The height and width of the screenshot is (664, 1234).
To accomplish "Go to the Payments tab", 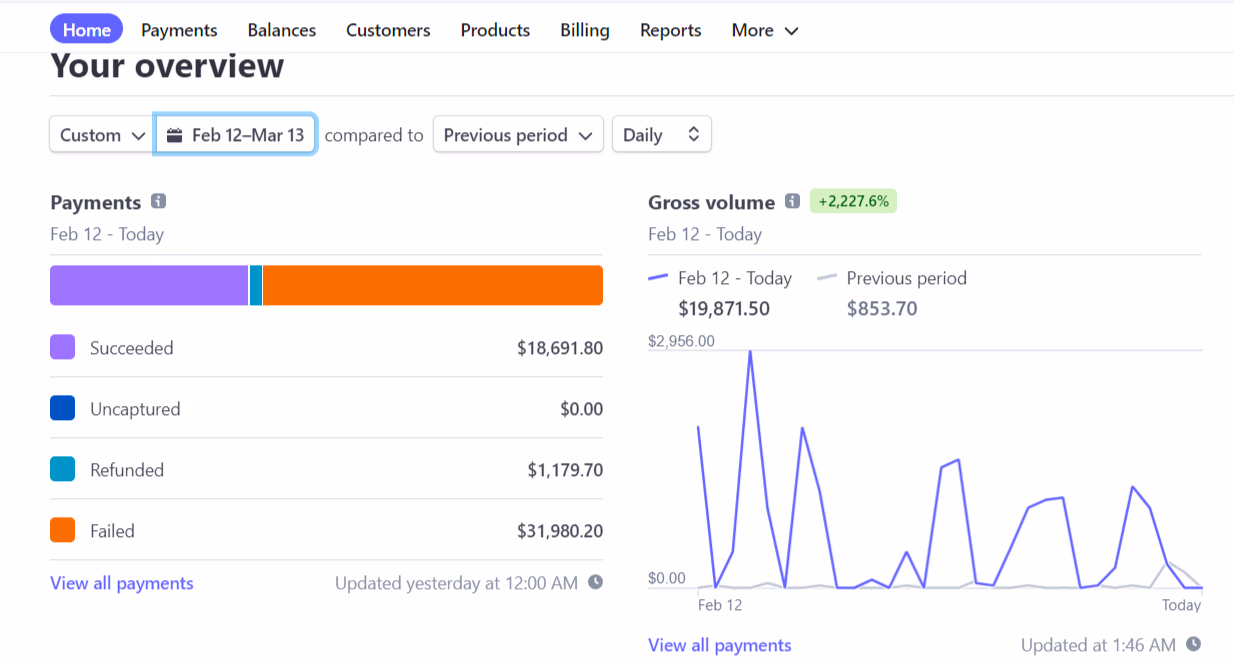I will click(x=179, y=30).
